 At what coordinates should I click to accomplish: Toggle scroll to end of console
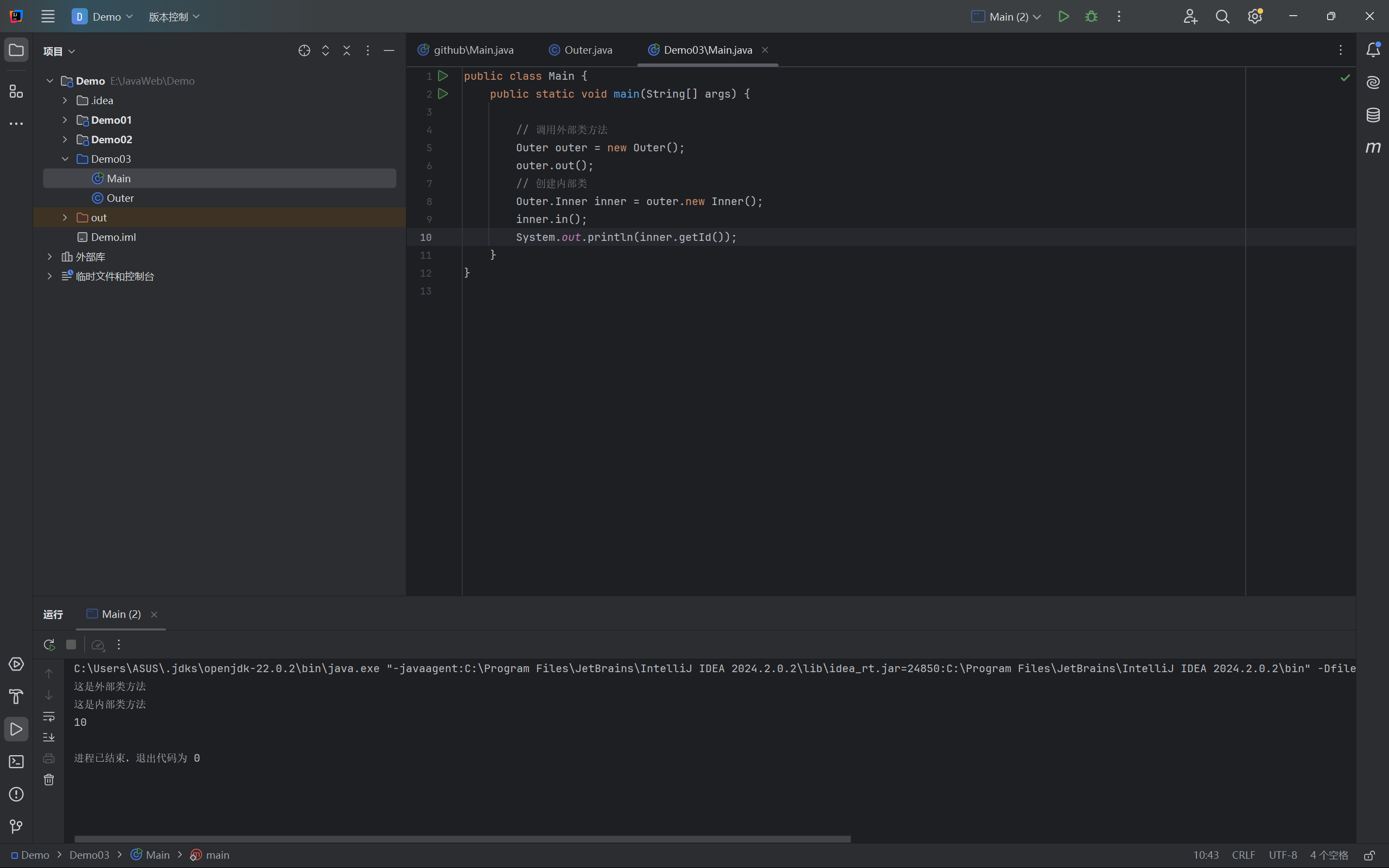[x=49, y=737]
